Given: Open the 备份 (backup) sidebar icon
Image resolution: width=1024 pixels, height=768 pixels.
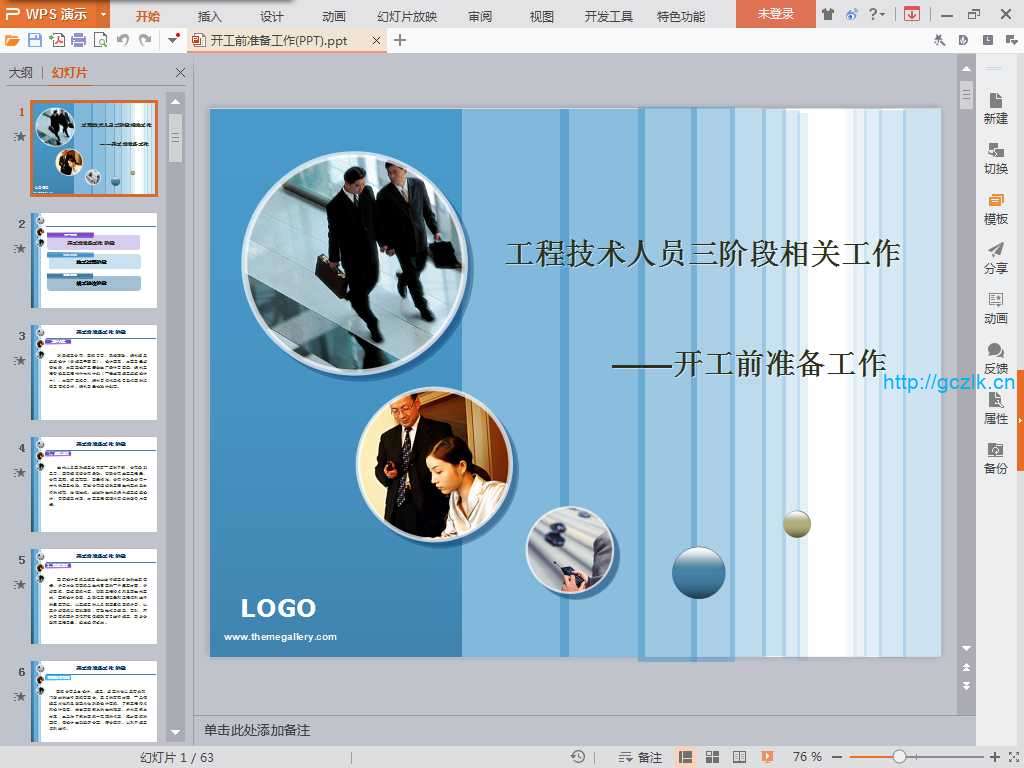Looking at the screenshot, I should click(x=995, y=457).
